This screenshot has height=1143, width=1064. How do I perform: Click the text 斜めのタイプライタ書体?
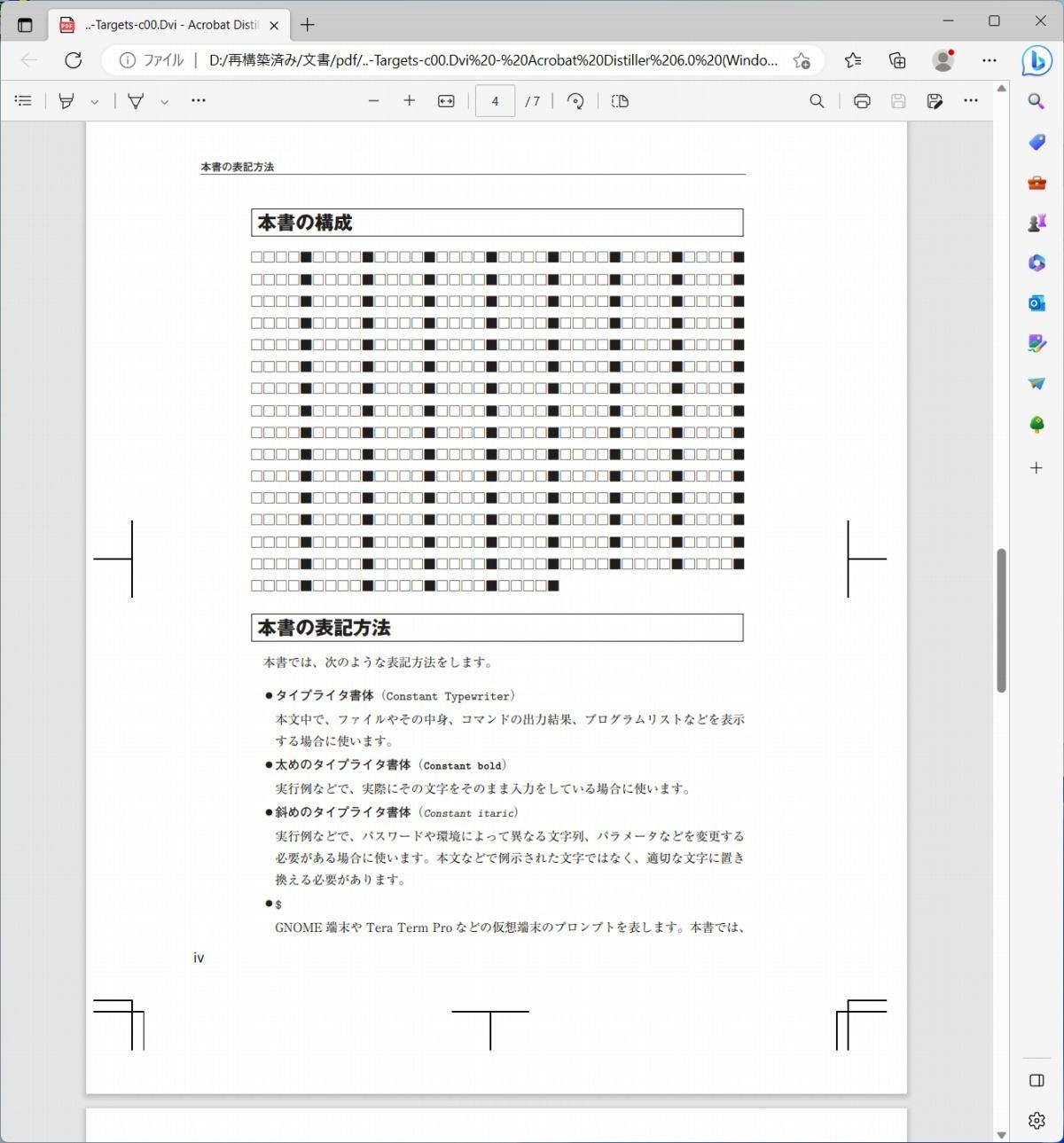click(343, 812)
